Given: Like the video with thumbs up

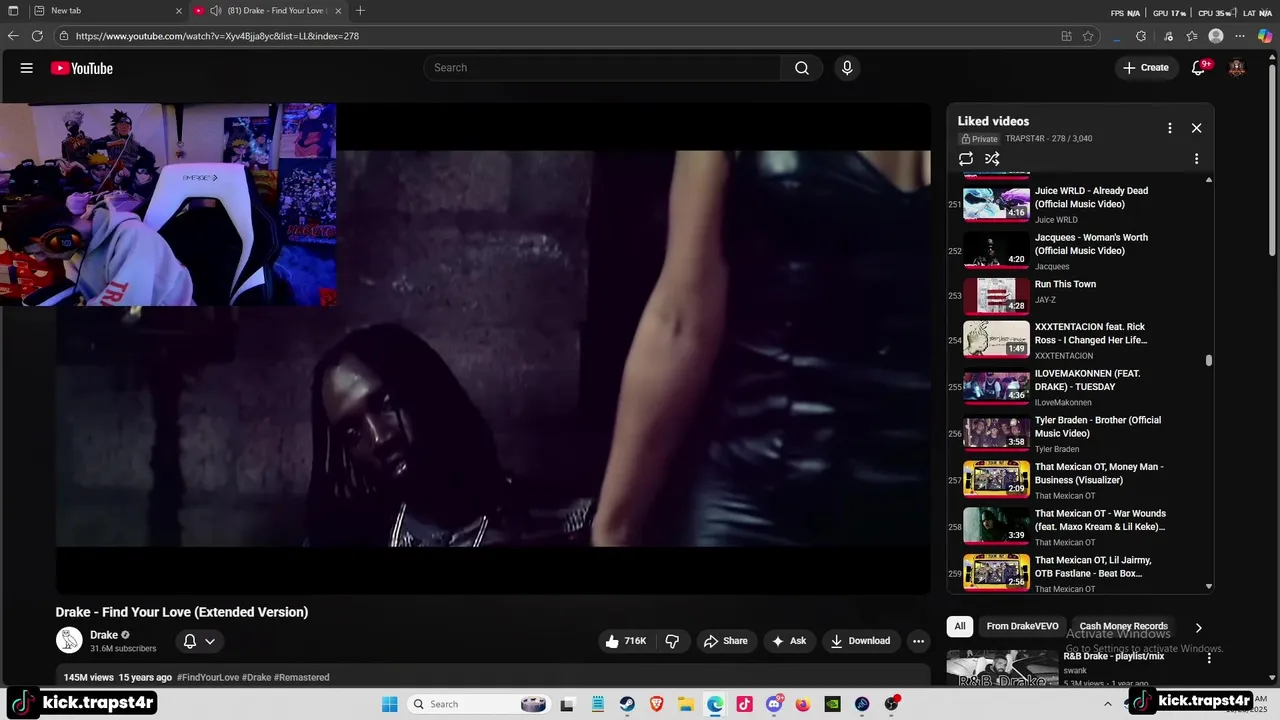Looking at the screenshot, I should tap(626, 641).
